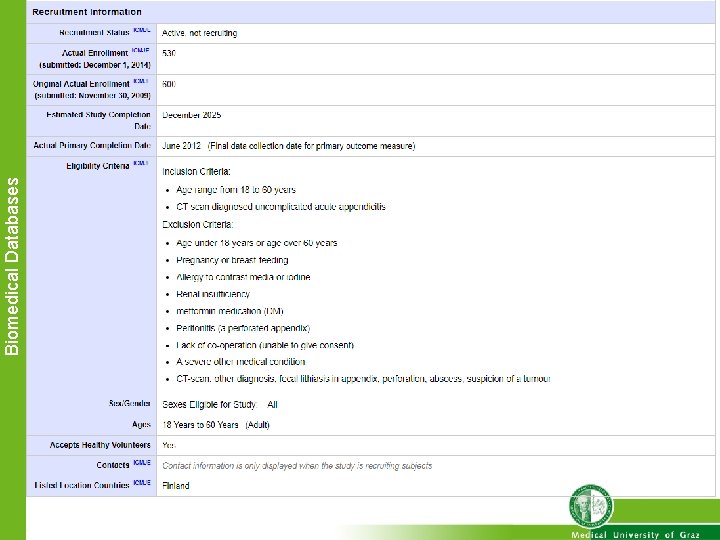Click 'Accepts Healthy Volunteers' row label

coord(100,445)
